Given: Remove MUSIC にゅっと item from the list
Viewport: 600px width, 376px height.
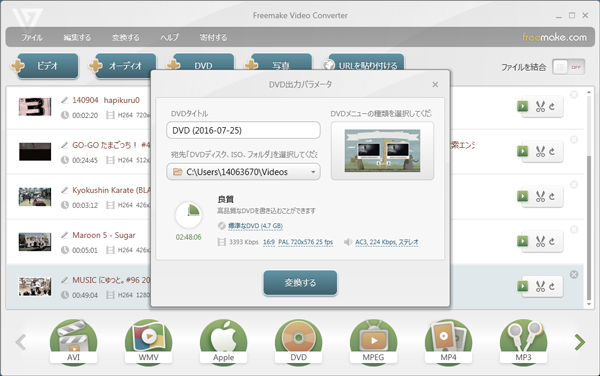Looking at the screenshot, I should pyautogui.click(x=574, y=275).
